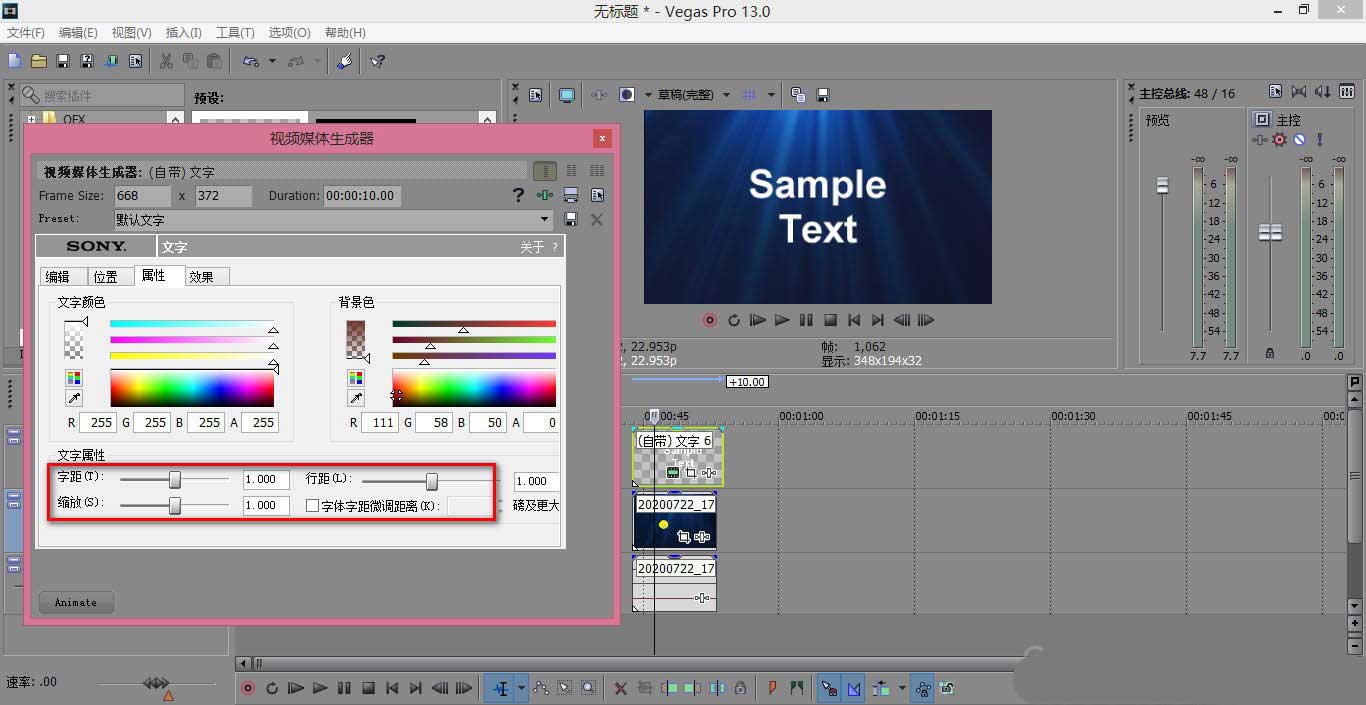Click the Lock padlock icon in bottom toolbar

(x=740, y=688)
